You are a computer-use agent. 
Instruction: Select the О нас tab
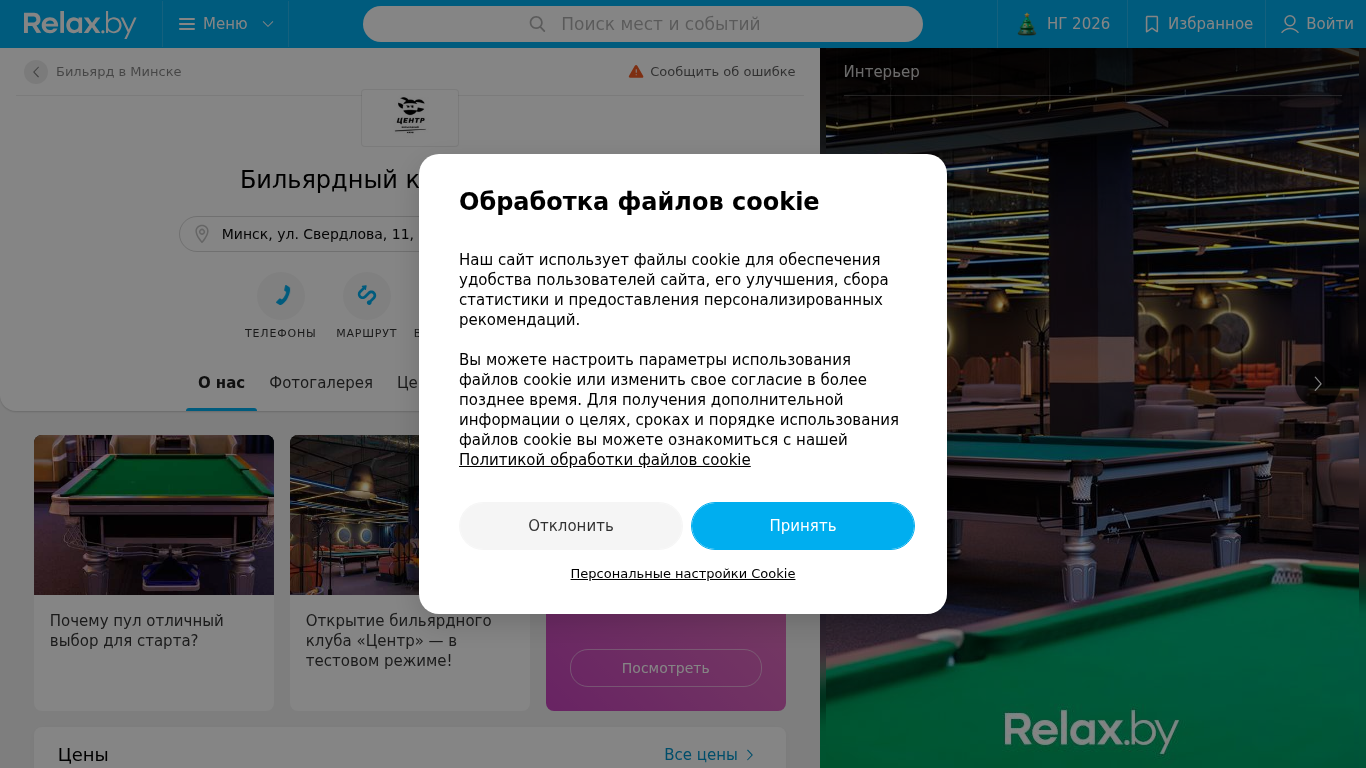(x=221, y=383)
